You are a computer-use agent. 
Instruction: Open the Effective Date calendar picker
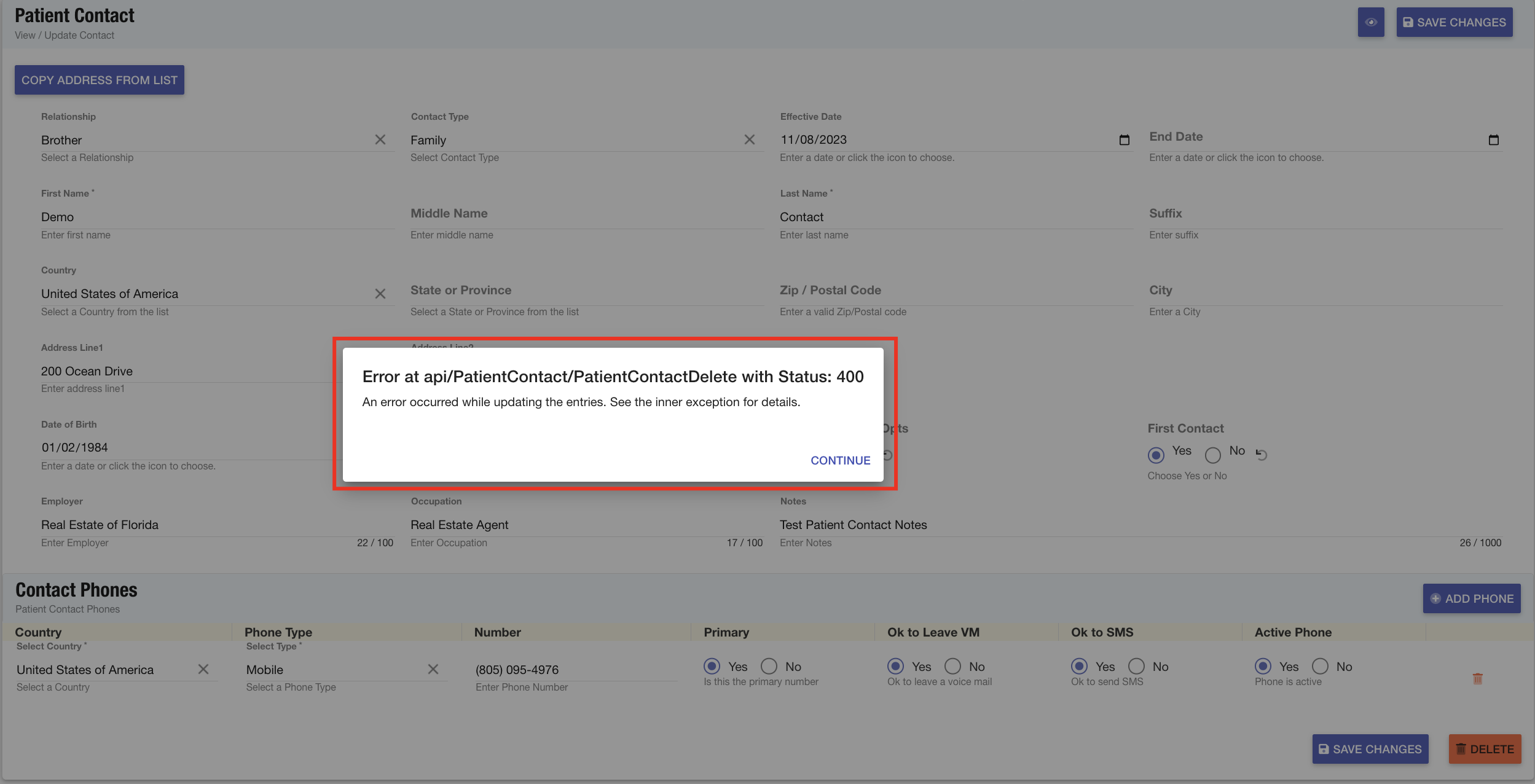pyautogui.click(x=1124, y=140)
